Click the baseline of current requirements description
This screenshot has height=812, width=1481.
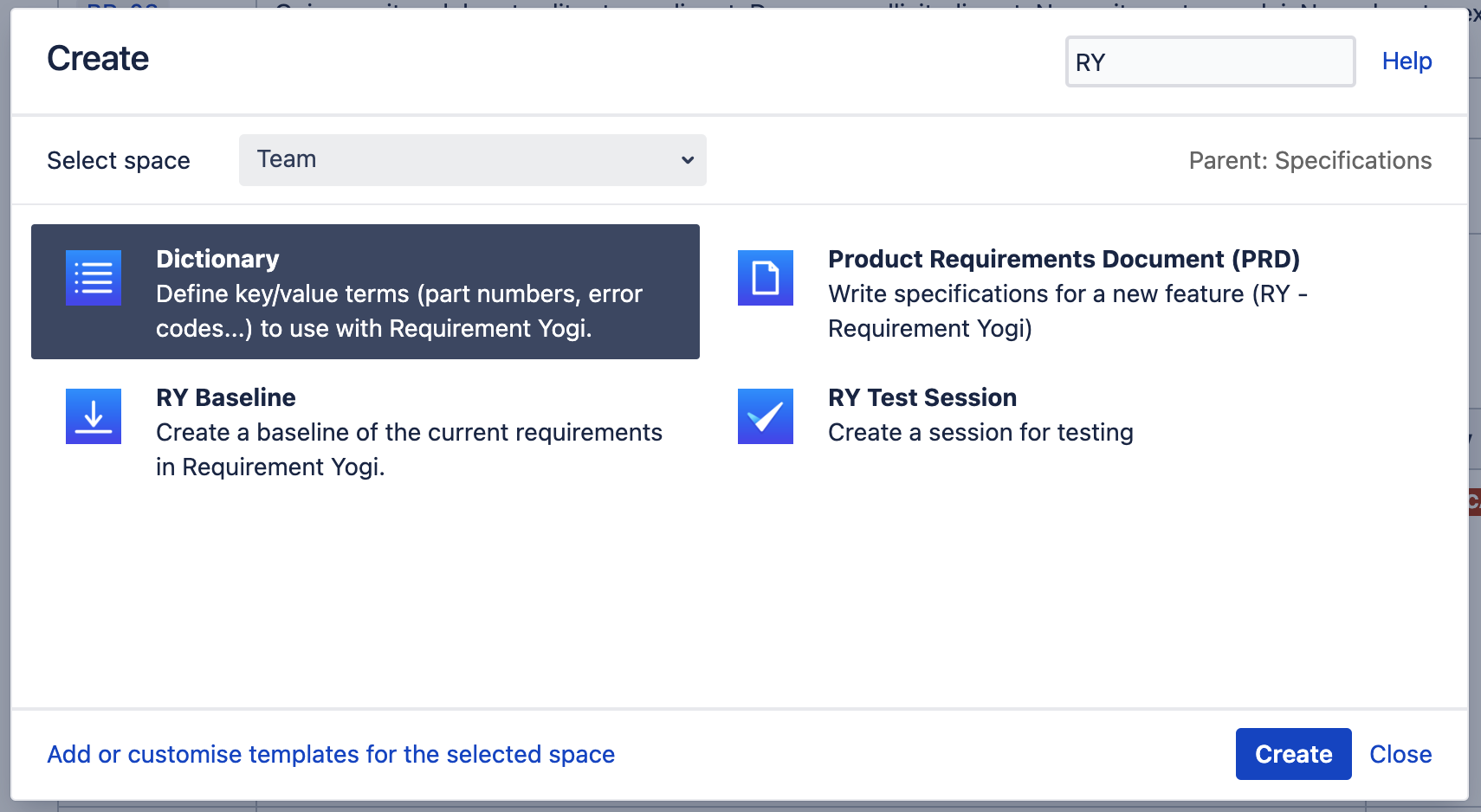click(x=409, y=449)
